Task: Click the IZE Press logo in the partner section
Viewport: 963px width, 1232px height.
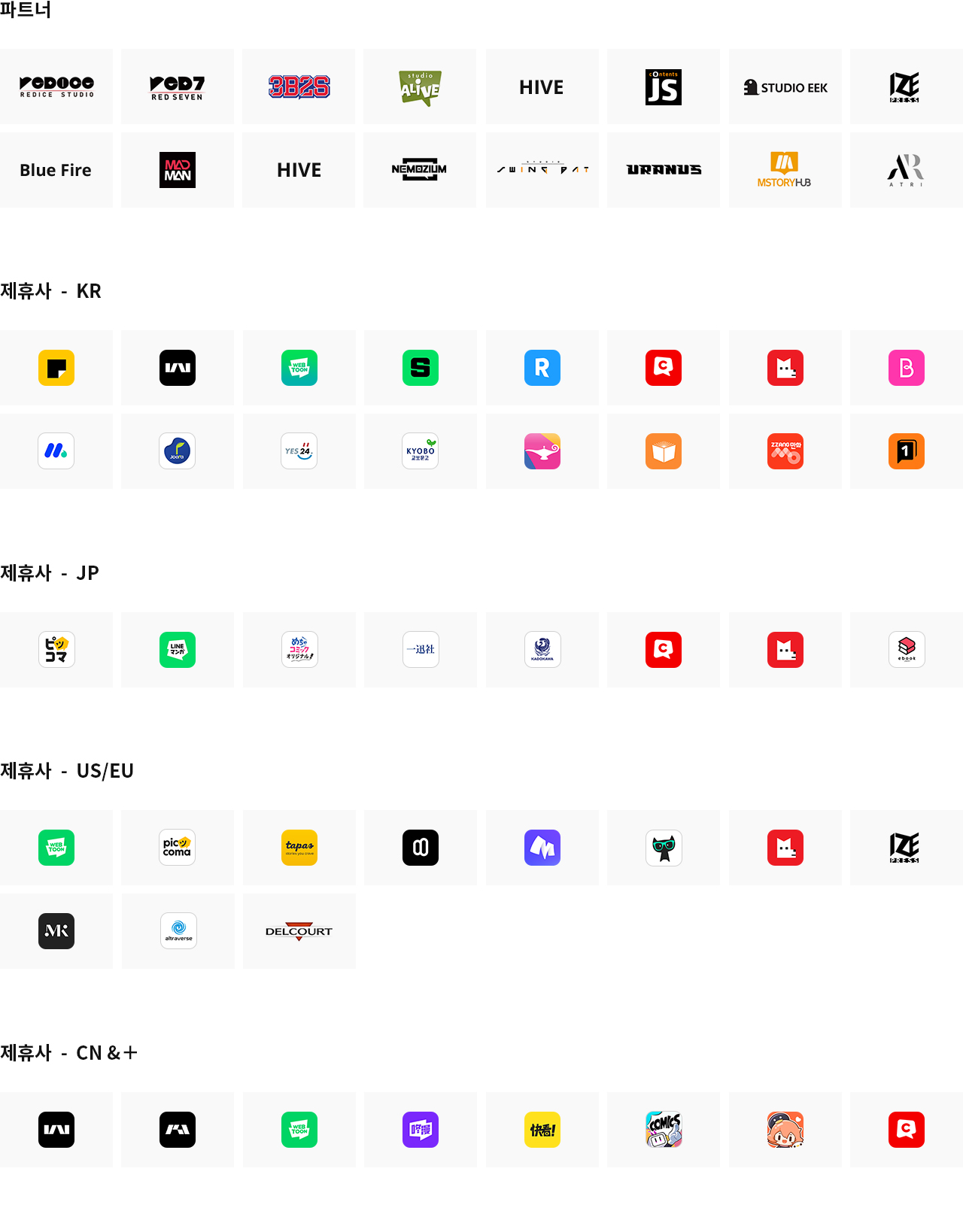Action: [x=905, y=87]
